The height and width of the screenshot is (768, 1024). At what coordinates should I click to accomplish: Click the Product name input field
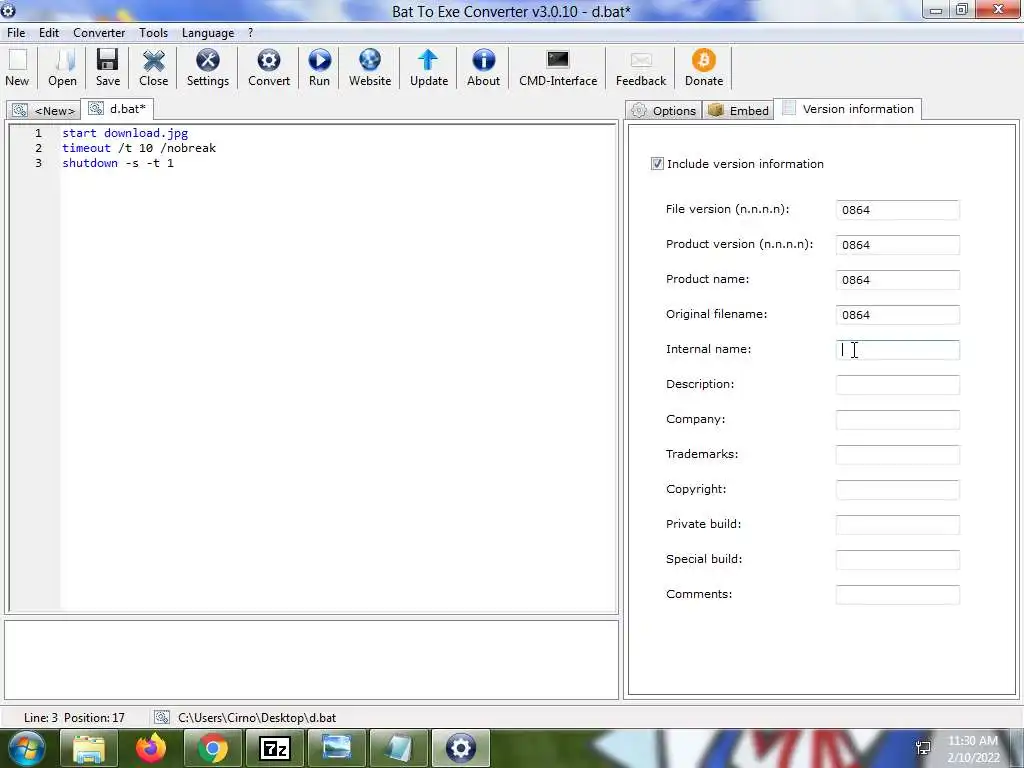[897, 280]
